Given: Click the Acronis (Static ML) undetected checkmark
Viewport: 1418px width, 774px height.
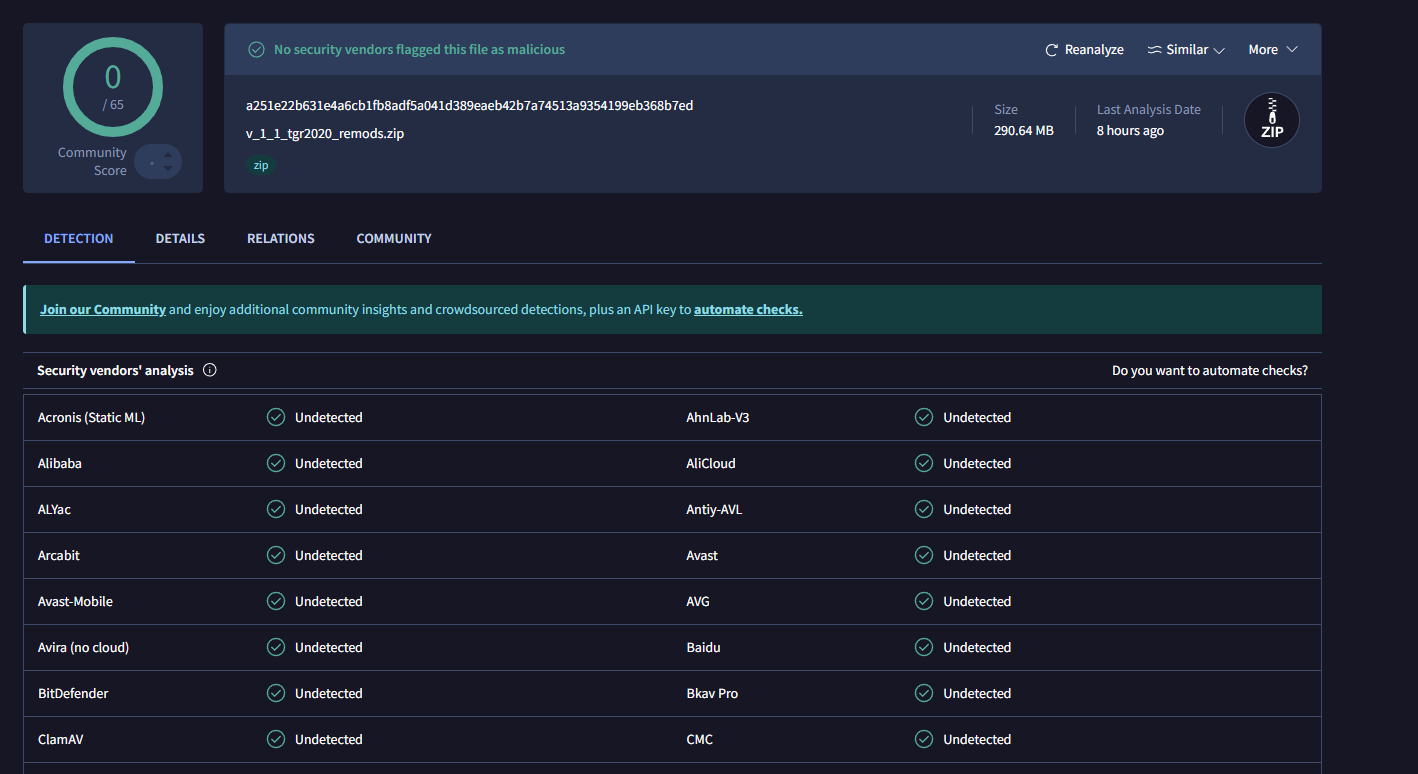Looking at the screenshot, I should pyautogui.click(x=276, y=417).
